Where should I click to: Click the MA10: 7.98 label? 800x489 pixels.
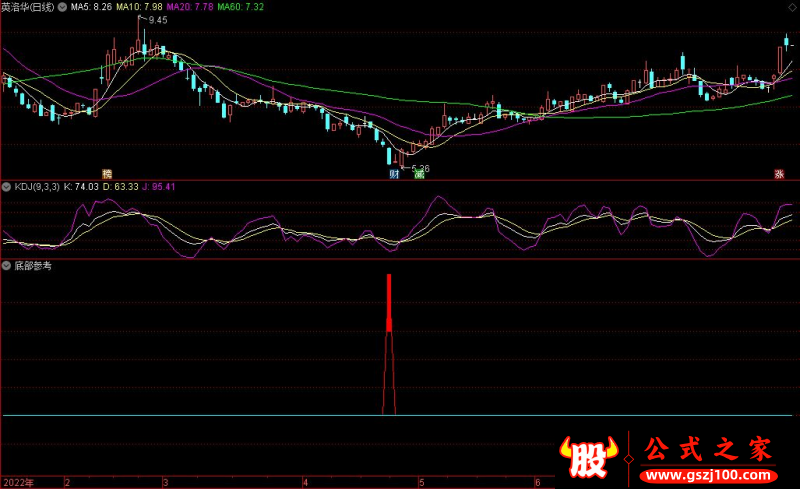pyautogui.click(x=139, y=7)
